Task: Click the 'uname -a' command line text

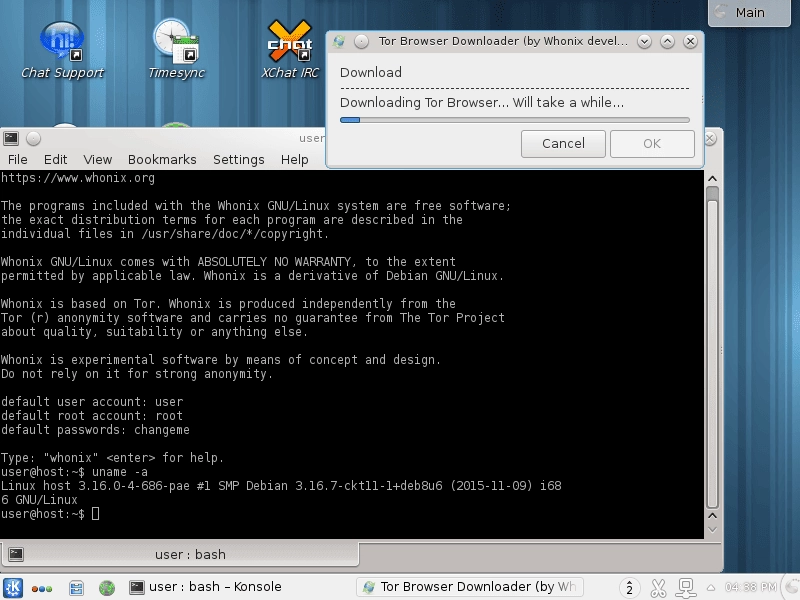Action: (x=120, y=472)
